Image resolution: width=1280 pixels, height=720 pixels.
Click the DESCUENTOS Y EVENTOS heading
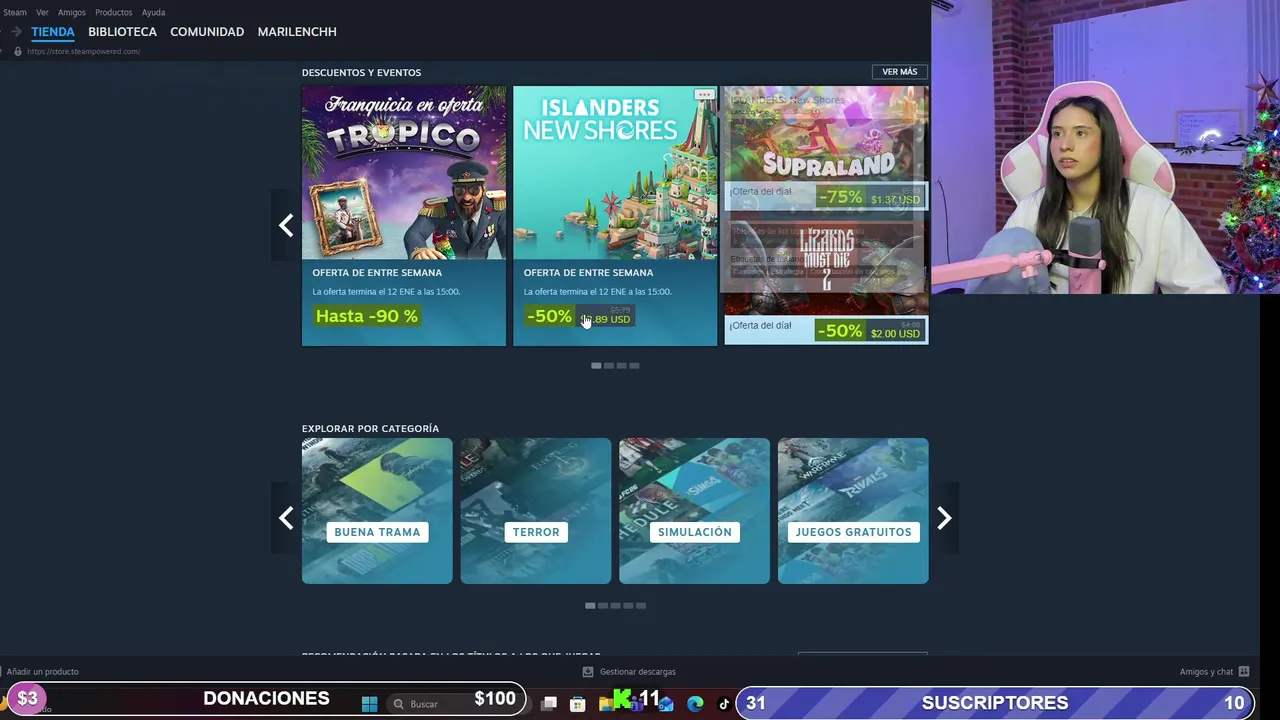click(x=361, y=72)
